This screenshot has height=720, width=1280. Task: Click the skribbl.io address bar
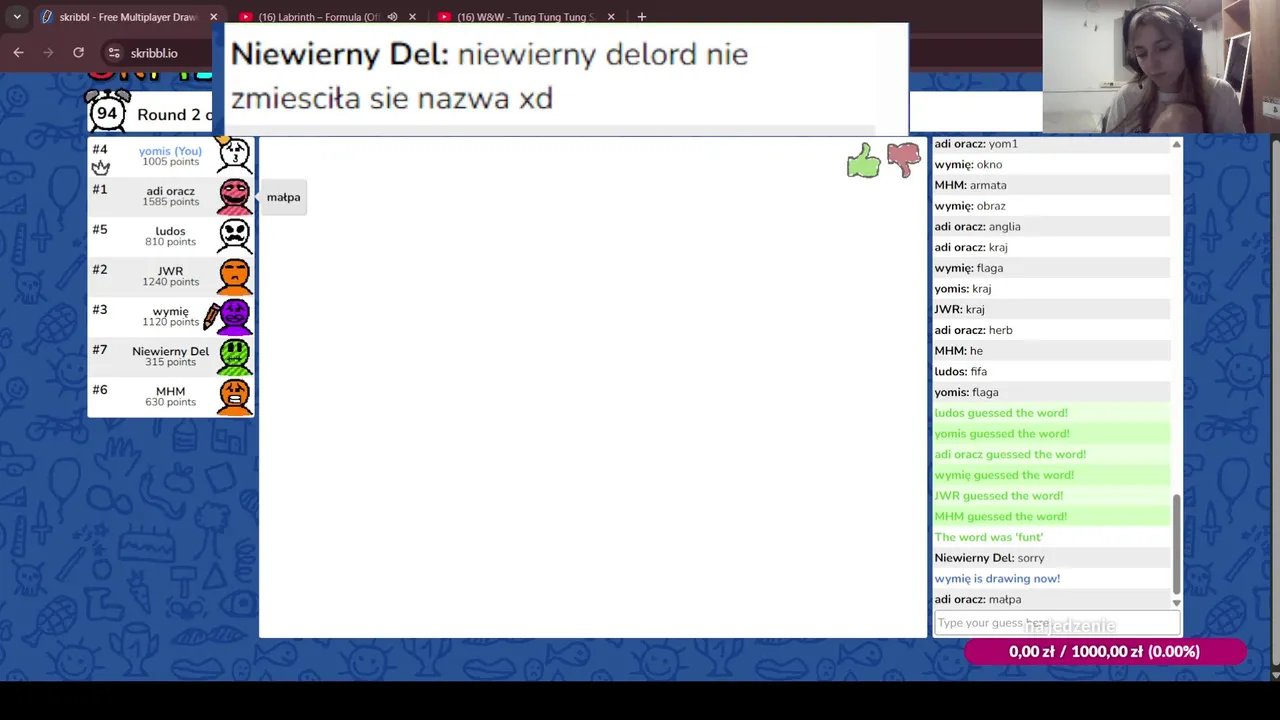154,53
